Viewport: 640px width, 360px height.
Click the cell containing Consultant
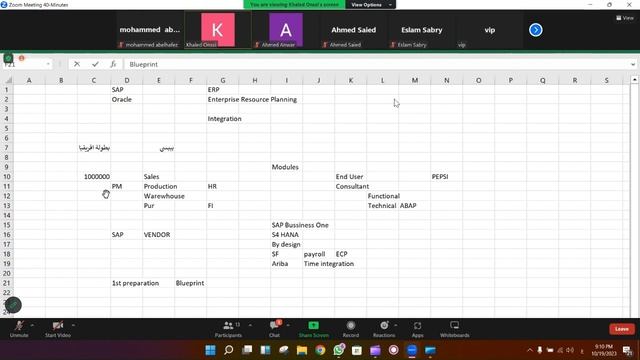(x=352, y=186)
